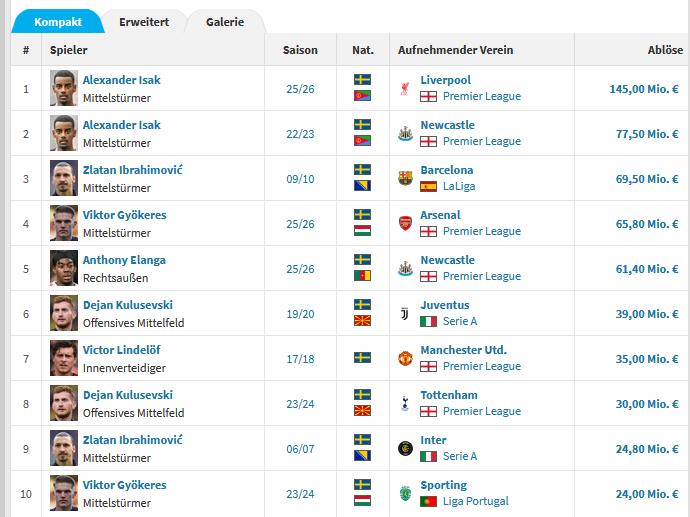This screenshot has height=517, width=690.
Task: Click the Barcelona club crest icon
Action: 405,178
